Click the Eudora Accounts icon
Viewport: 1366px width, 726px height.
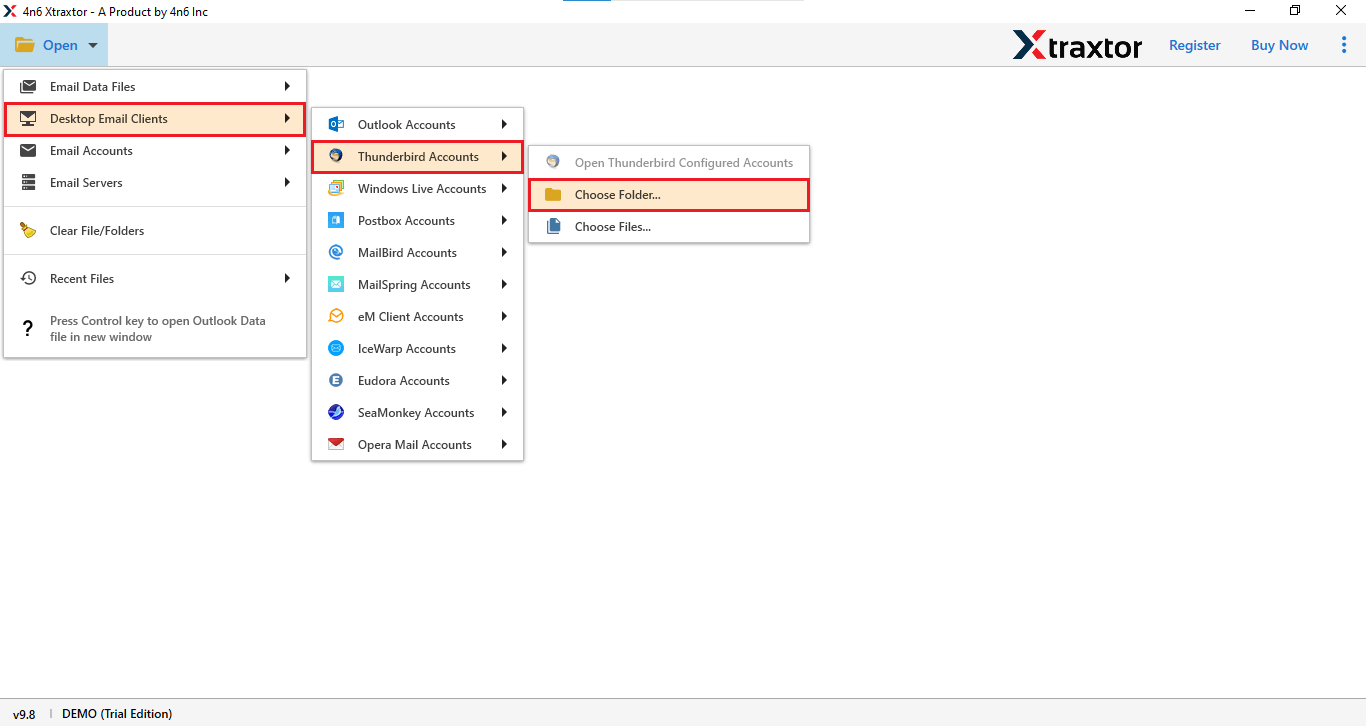pos(336,380)
